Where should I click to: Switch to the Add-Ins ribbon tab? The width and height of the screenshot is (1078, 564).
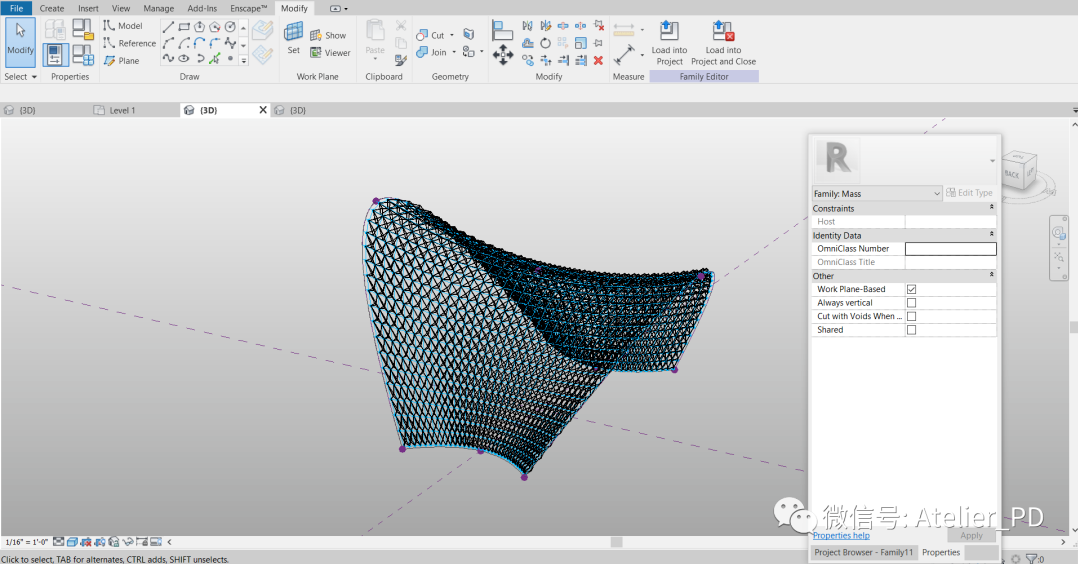click(202, 8)
